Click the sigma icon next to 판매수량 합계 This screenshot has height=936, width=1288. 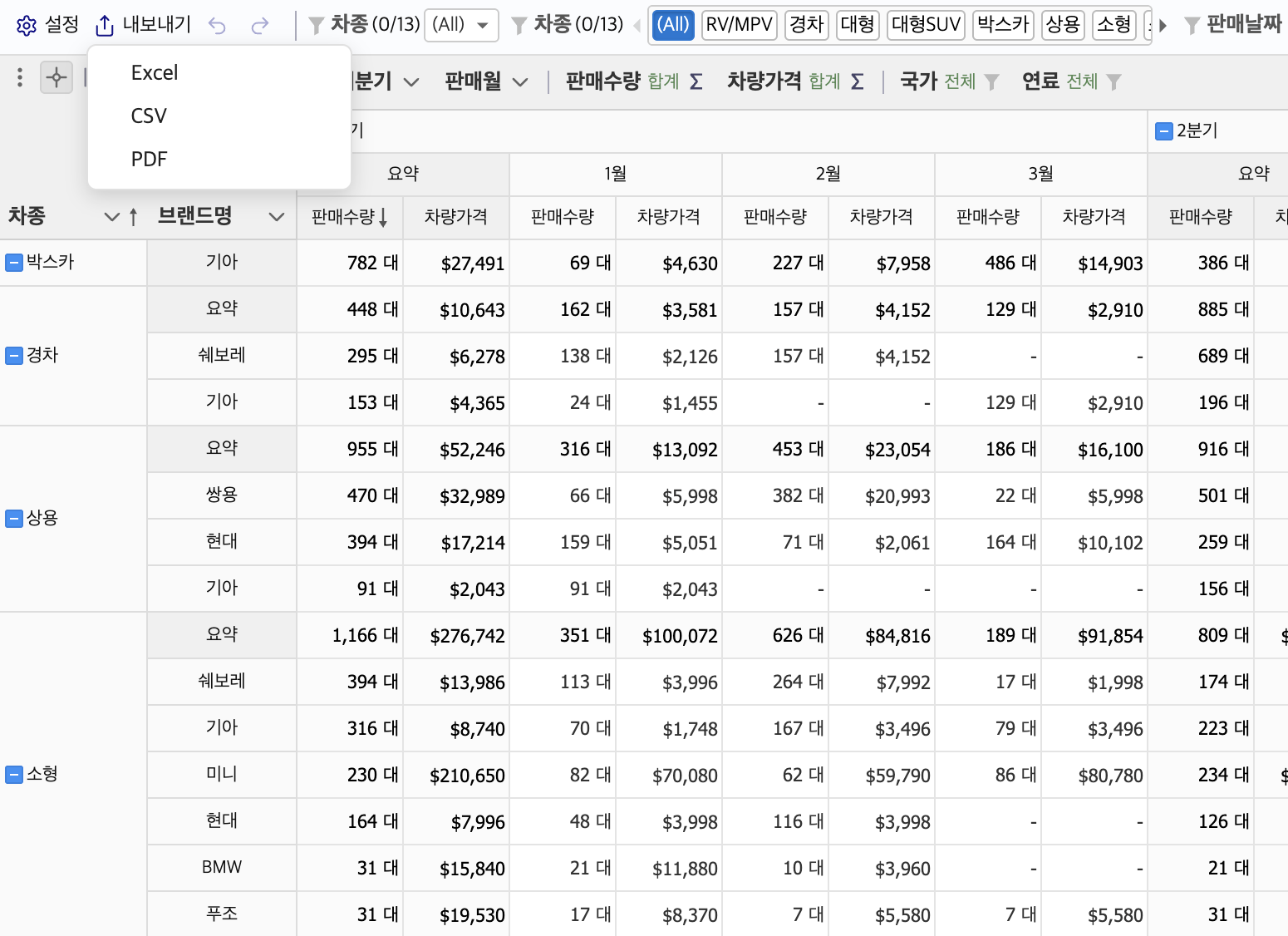pyautogui.click(x=696, y=81)
